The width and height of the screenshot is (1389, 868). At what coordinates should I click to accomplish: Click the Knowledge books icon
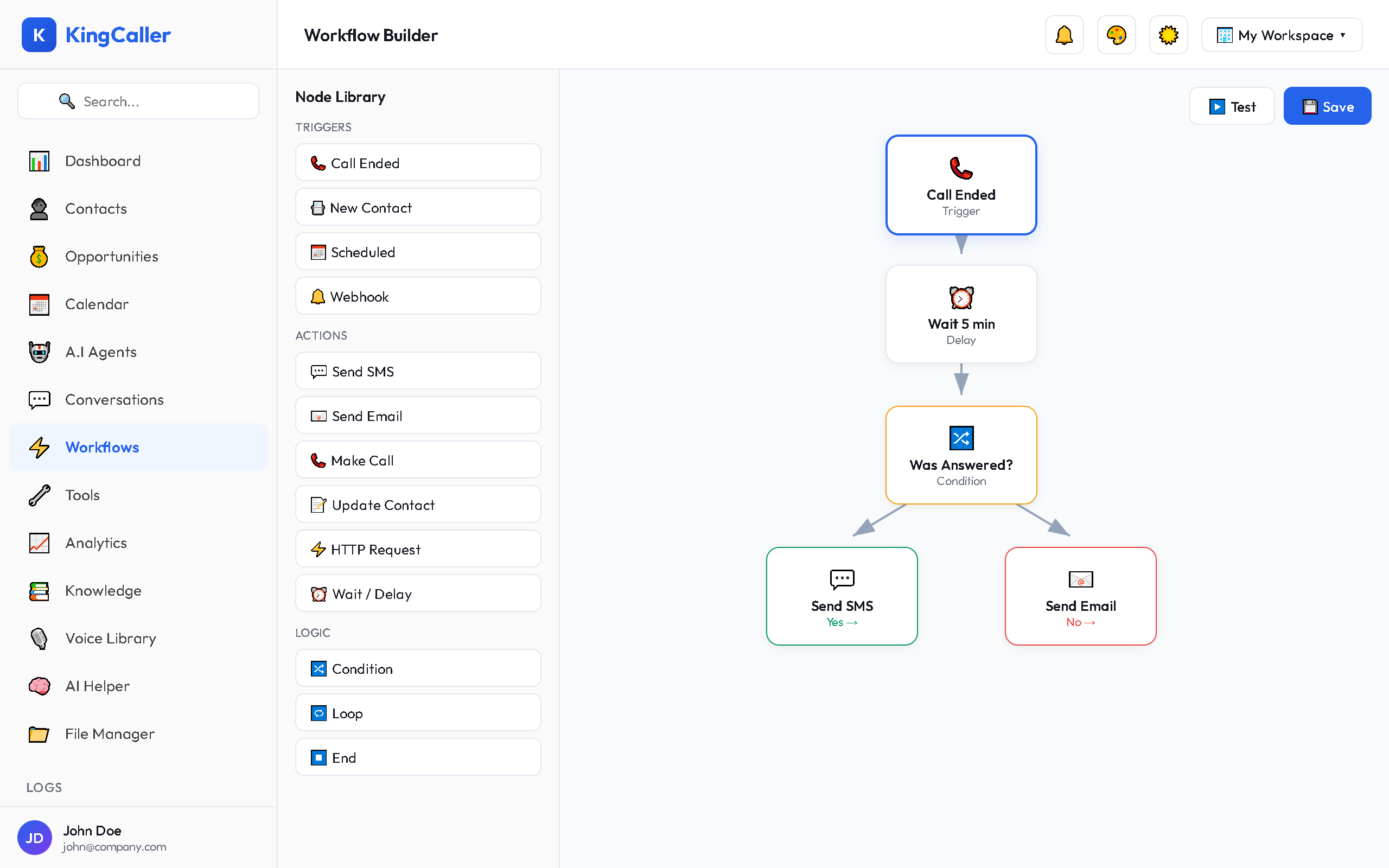(39, 590)
